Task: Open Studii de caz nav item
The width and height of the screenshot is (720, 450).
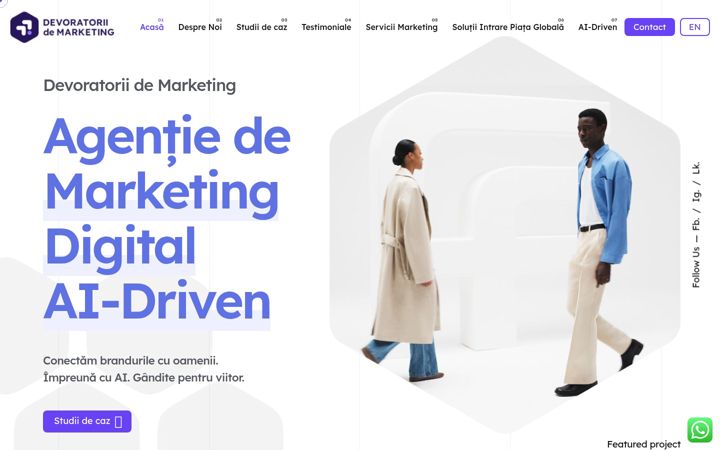Action: pyautogui.click(x=262, y=27)
